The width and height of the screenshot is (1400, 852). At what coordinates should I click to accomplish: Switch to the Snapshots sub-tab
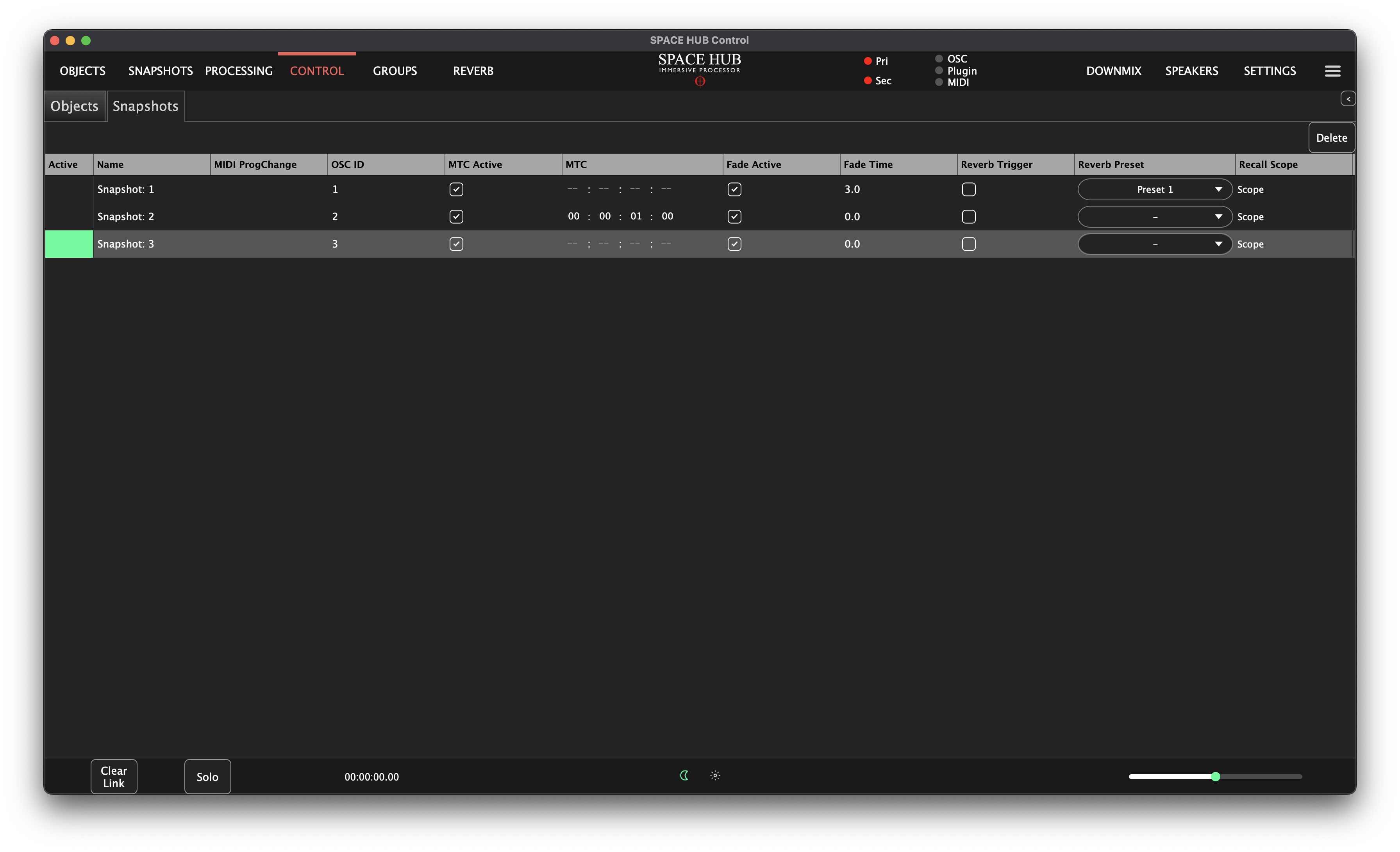click(x=145, y=106)
